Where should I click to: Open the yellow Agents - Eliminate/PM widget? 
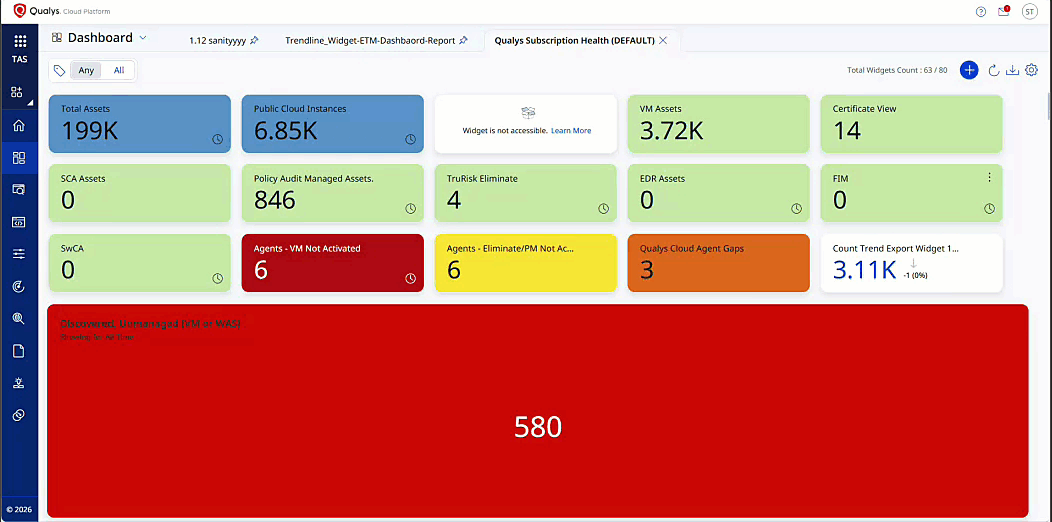tap(525, 263)
